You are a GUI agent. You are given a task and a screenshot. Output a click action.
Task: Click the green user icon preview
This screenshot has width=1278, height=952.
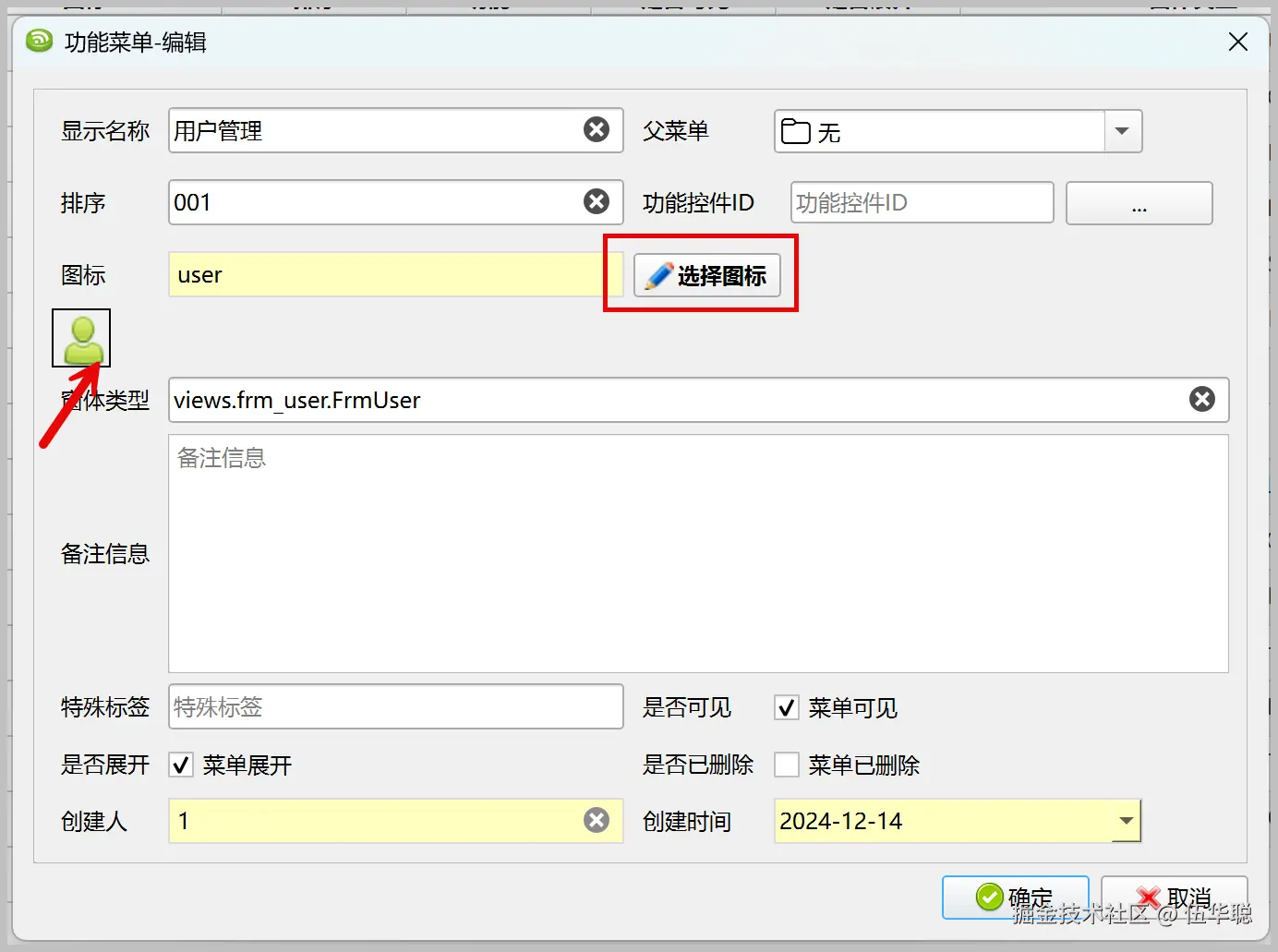pyautogui.click(x=81, y=338)
